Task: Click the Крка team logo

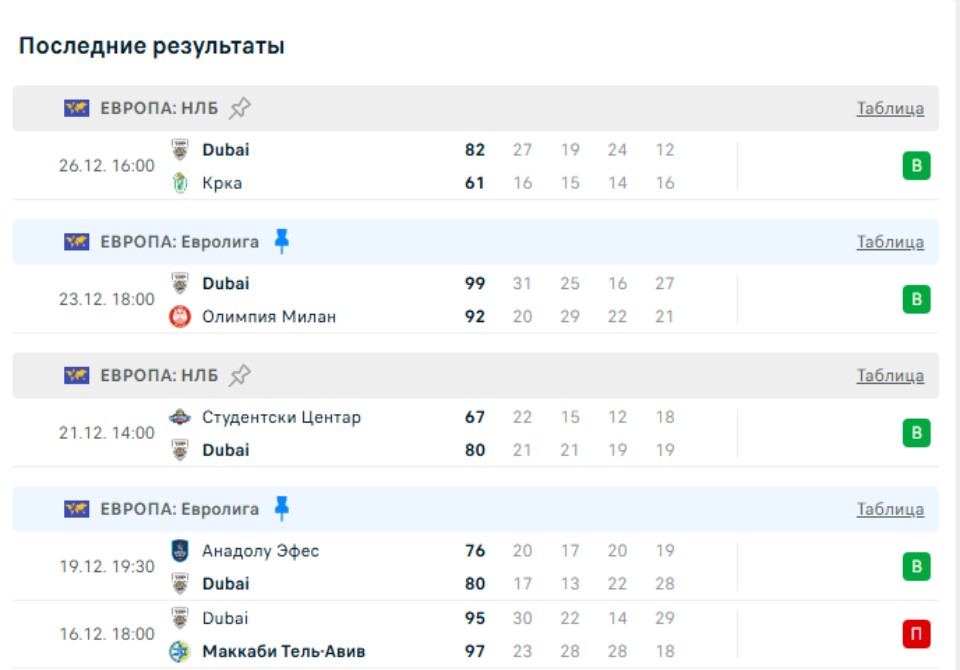Action: (x=180, y=183)
